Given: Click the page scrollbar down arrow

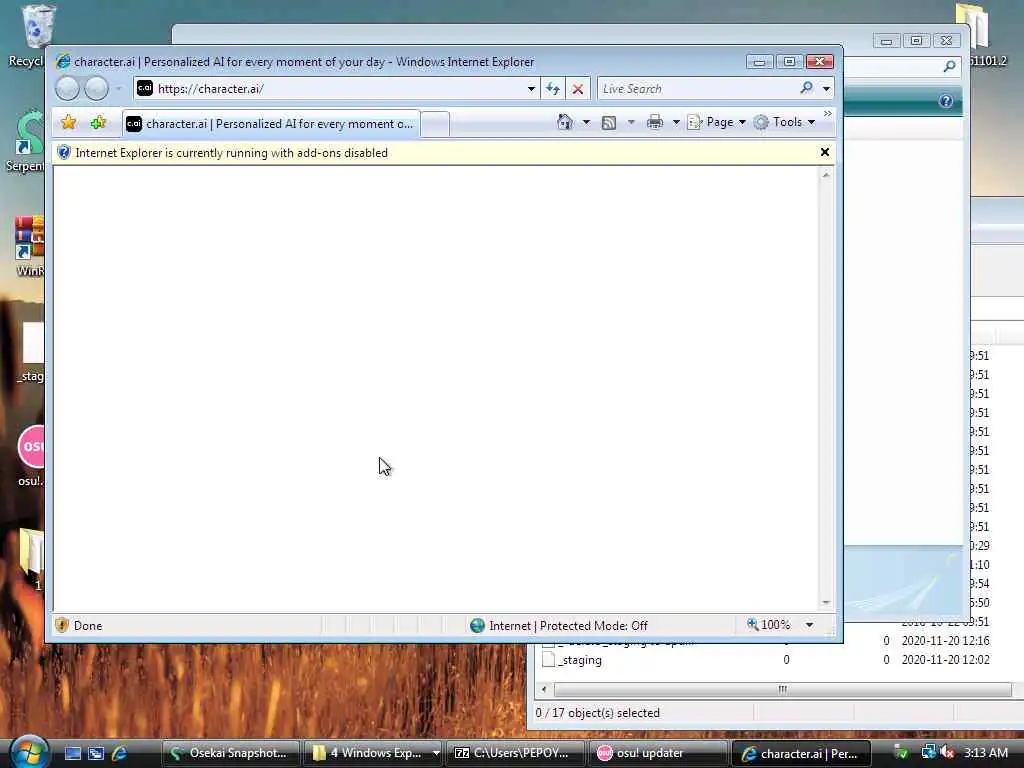Looking at the screenshot, I should pyautogui.click(x=826, y=602).
